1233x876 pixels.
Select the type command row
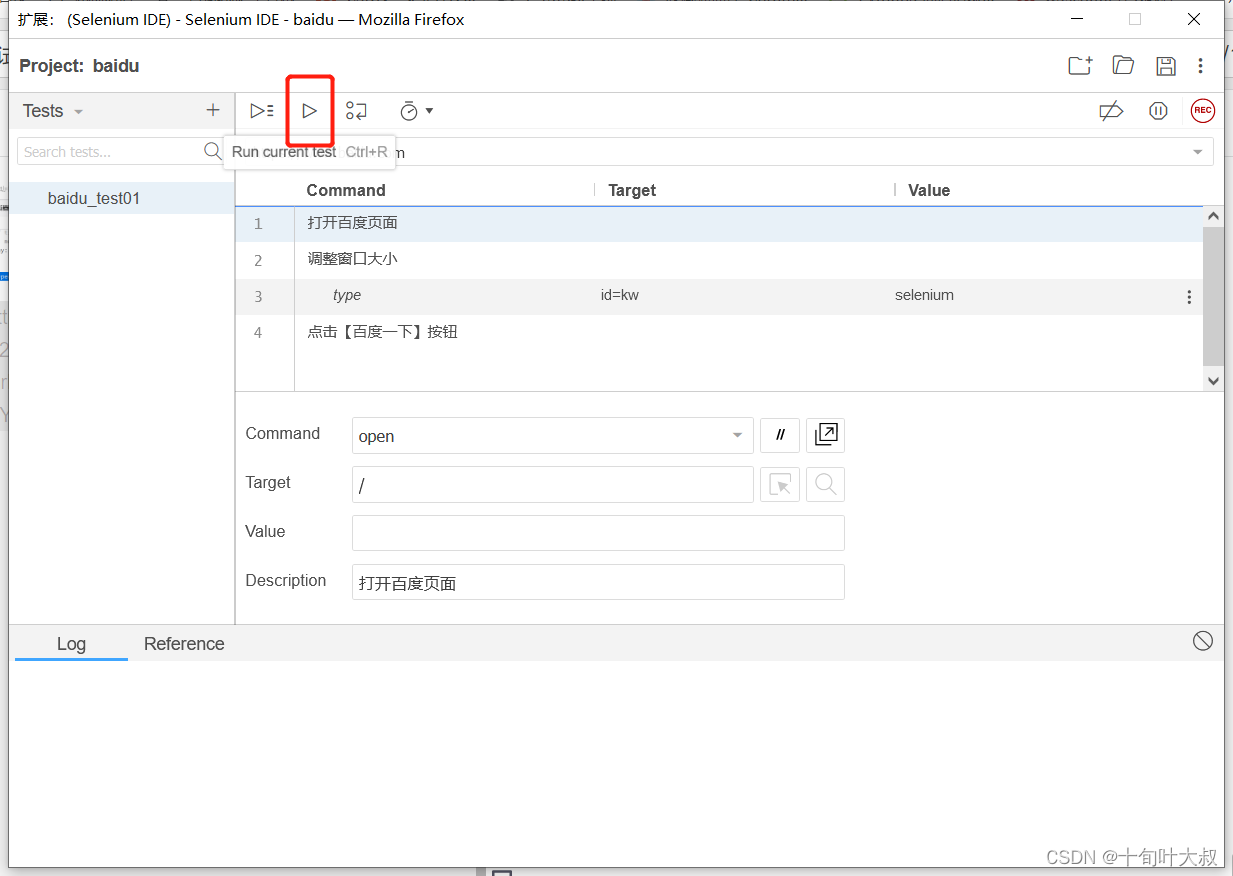click(x=719, y=296)
